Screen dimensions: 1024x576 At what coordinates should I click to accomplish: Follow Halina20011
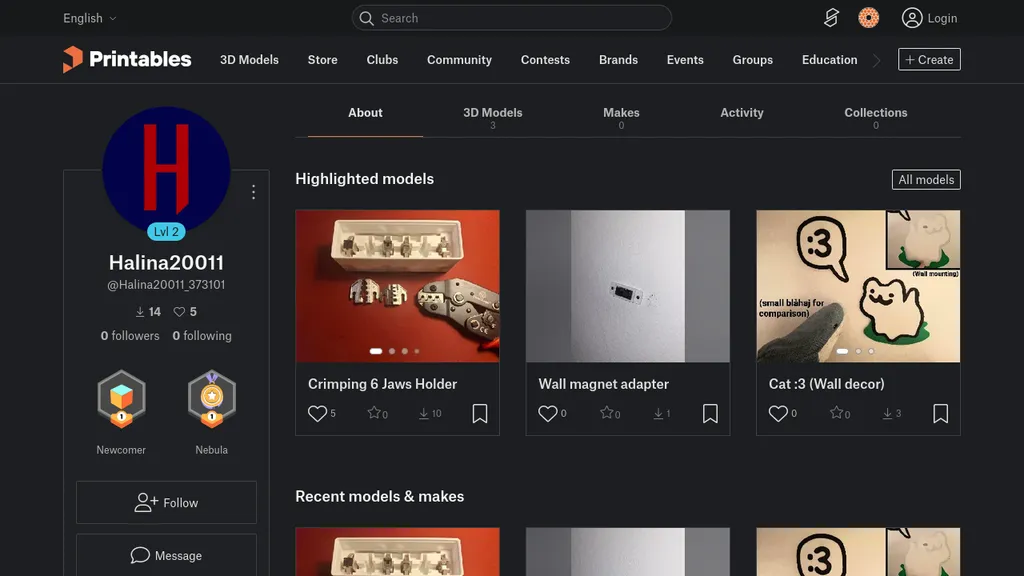167,502
